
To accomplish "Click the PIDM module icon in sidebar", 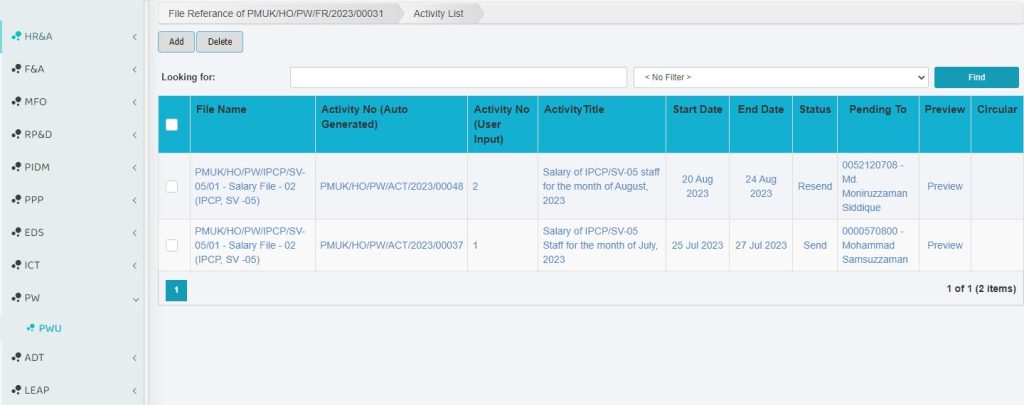I will point(14,167).
